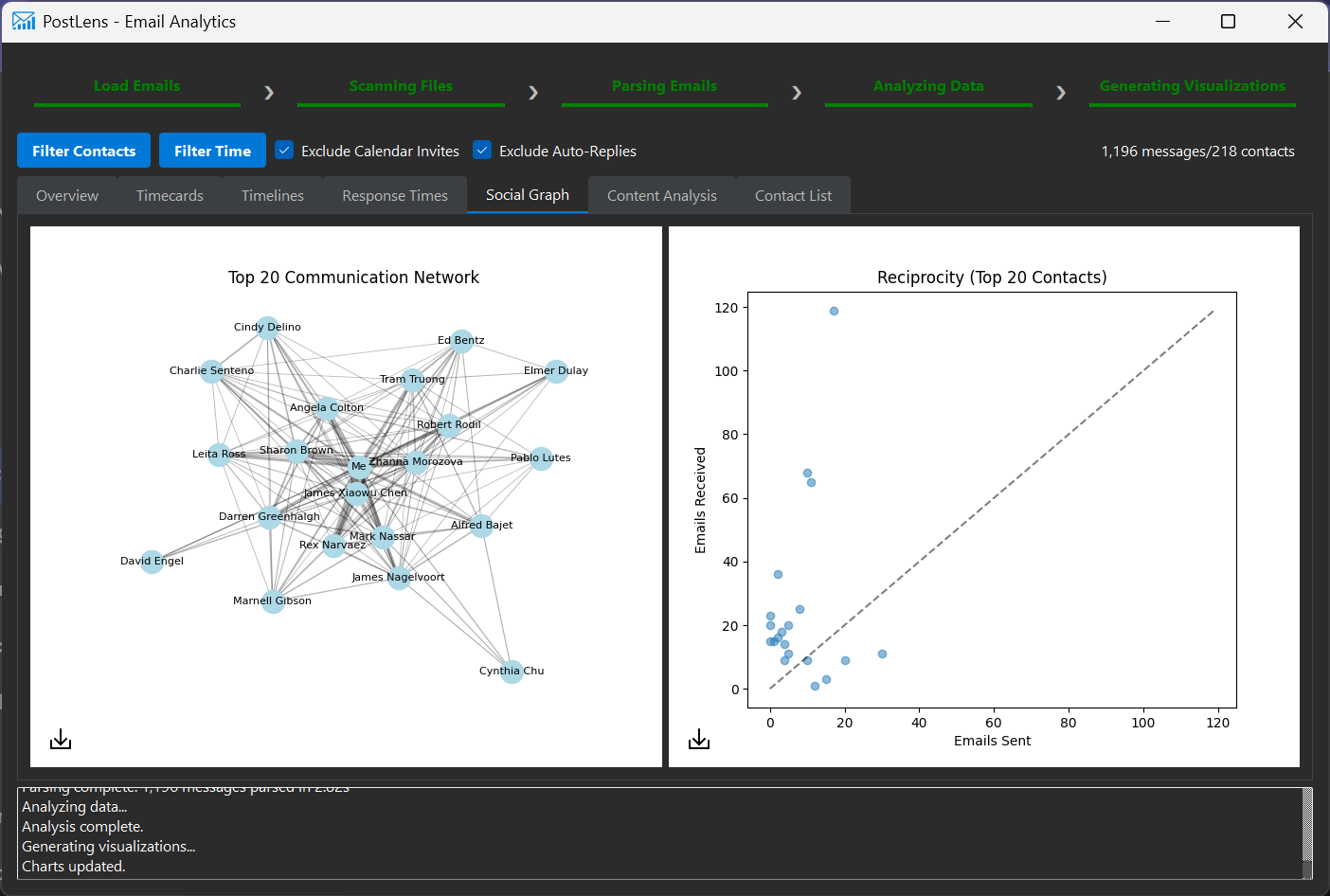The height and width of the screenshot is (896, 1330).
Task: Click the Analyzing Data progress bar
Action: point(928,103)
